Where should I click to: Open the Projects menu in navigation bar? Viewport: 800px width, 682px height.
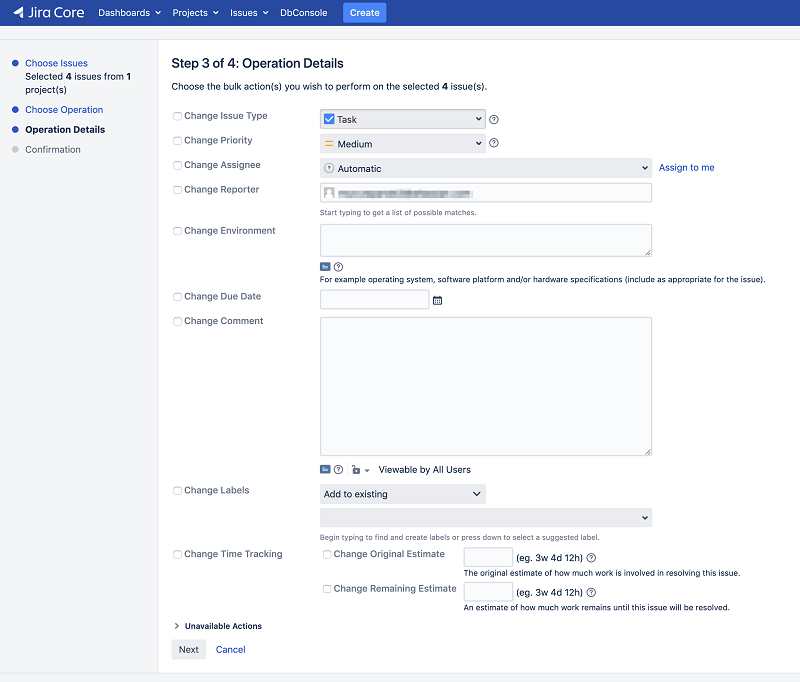pos(194,13)
